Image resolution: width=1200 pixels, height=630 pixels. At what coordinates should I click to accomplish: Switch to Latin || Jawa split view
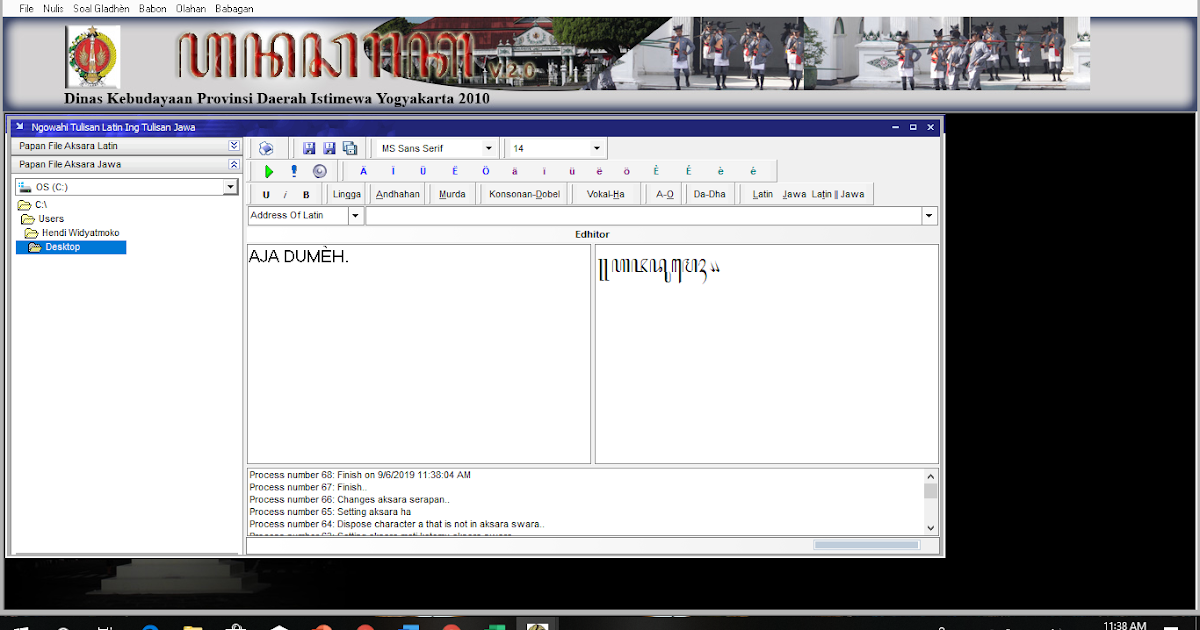point(838,194)
